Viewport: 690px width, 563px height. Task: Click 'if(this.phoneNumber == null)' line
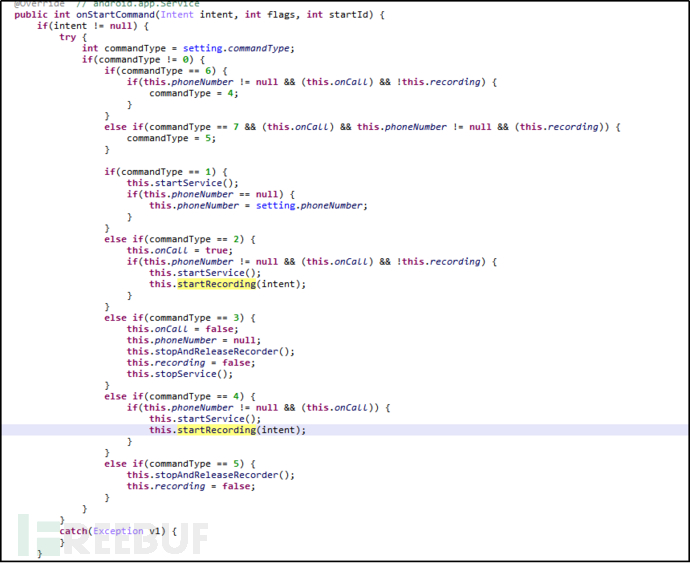click(210, 194)
